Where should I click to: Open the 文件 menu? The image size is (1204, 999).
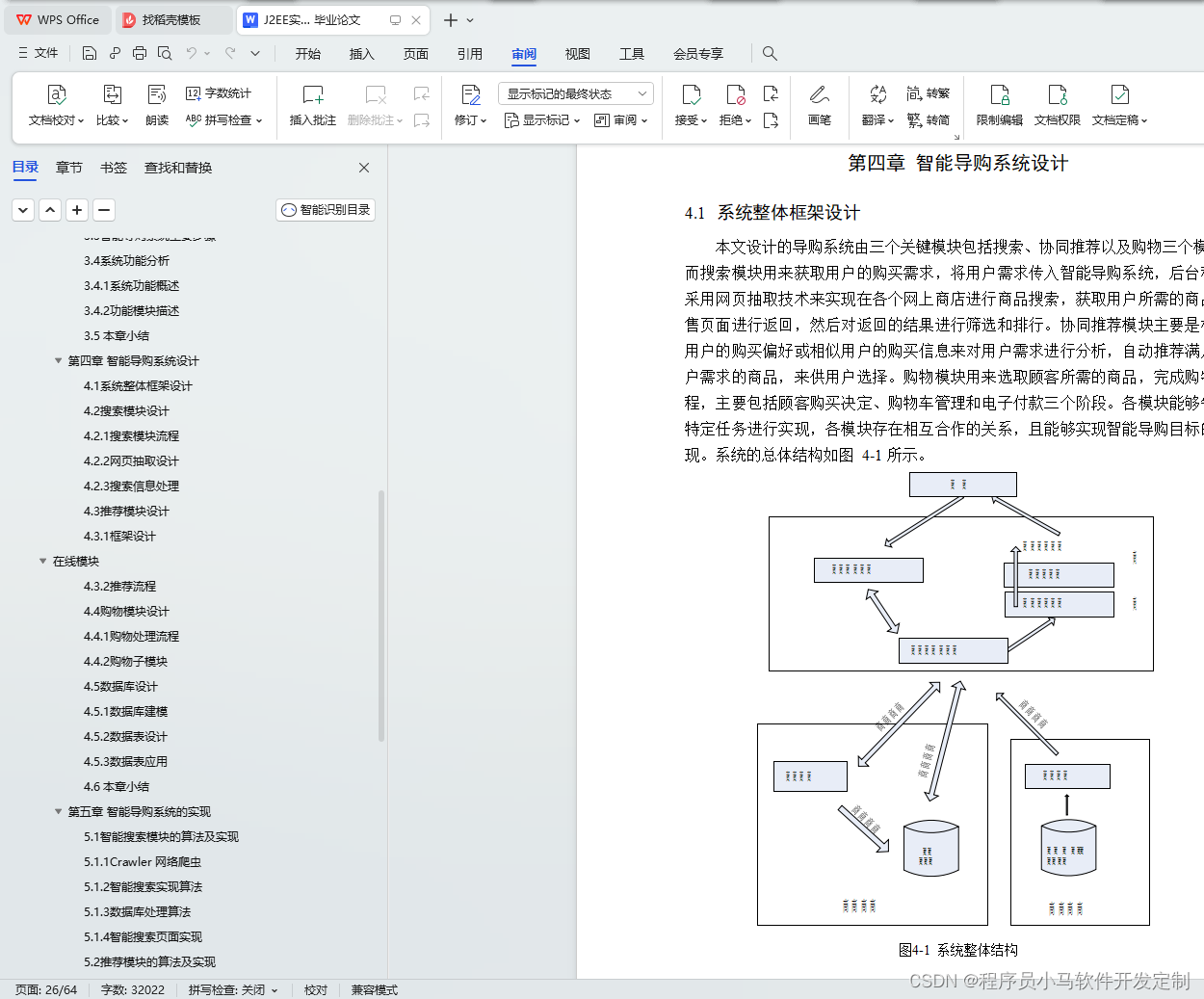(x=39, y=53)
